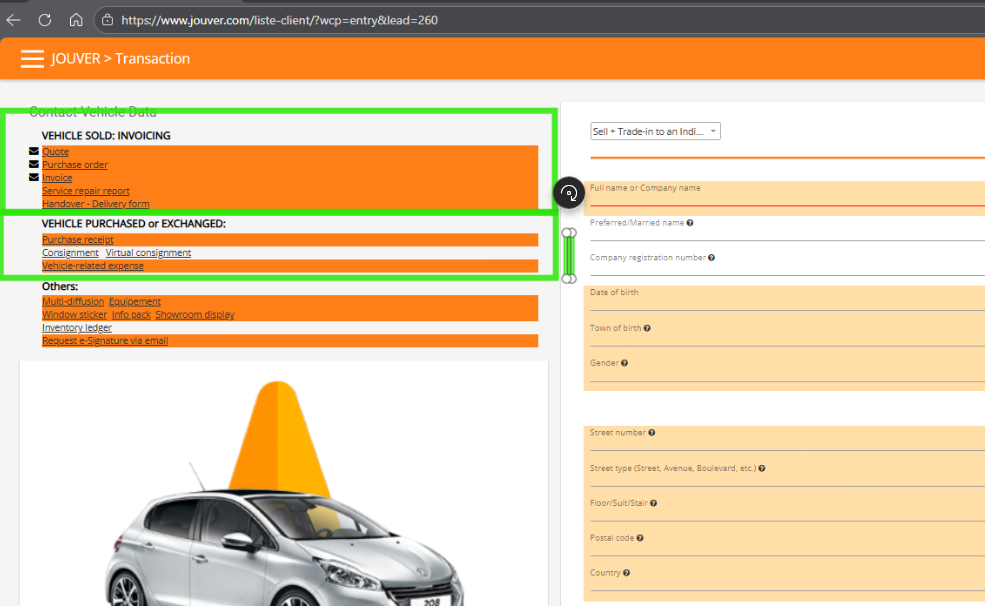
Task: Open the Service repair report link
Action: [85, 191]
